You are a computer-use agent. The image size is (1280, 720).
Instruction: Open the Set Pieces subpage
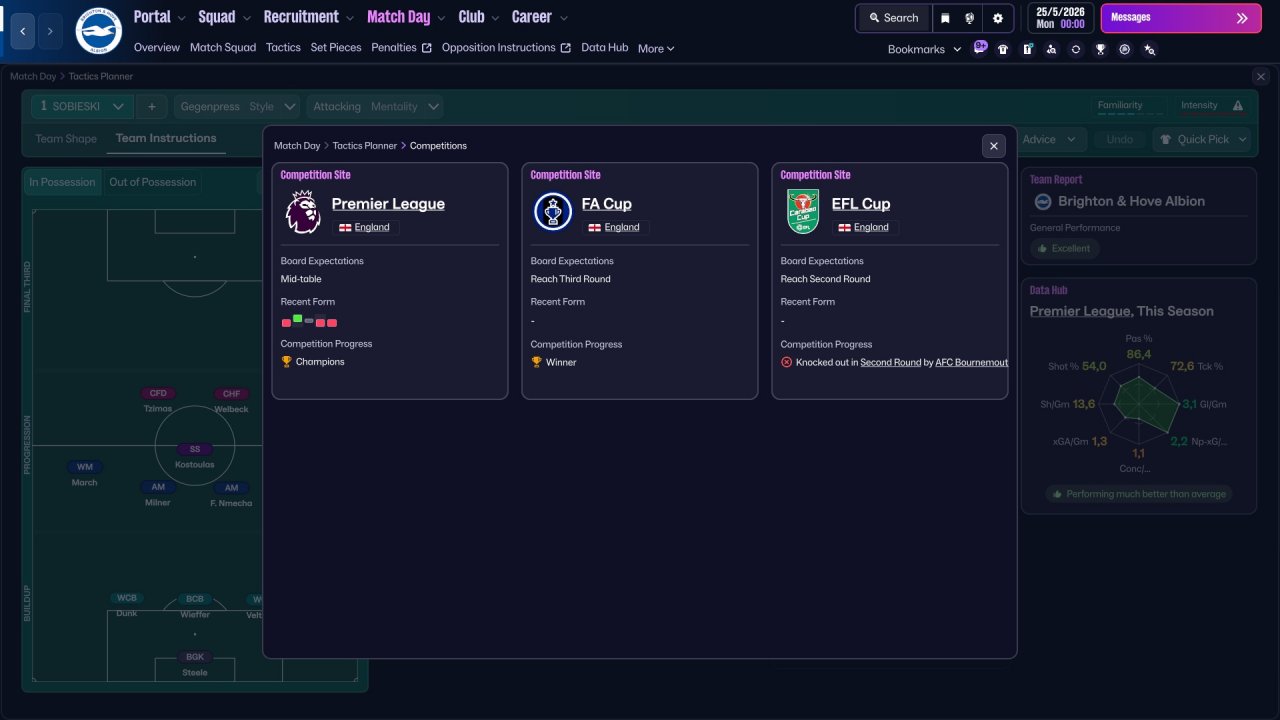336,47
